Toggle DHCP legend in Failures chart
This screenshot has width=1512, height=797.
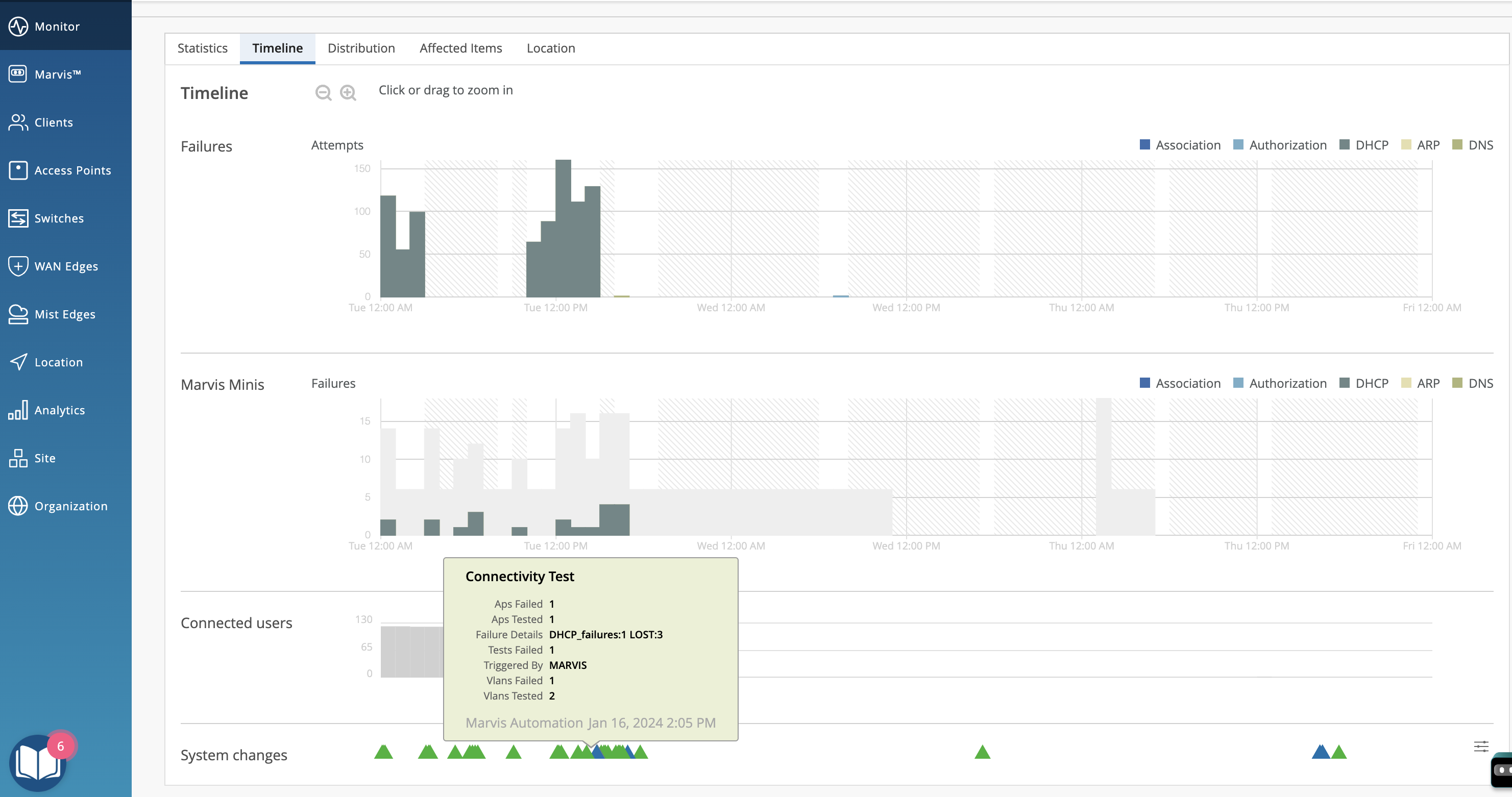pos(1364,145)
